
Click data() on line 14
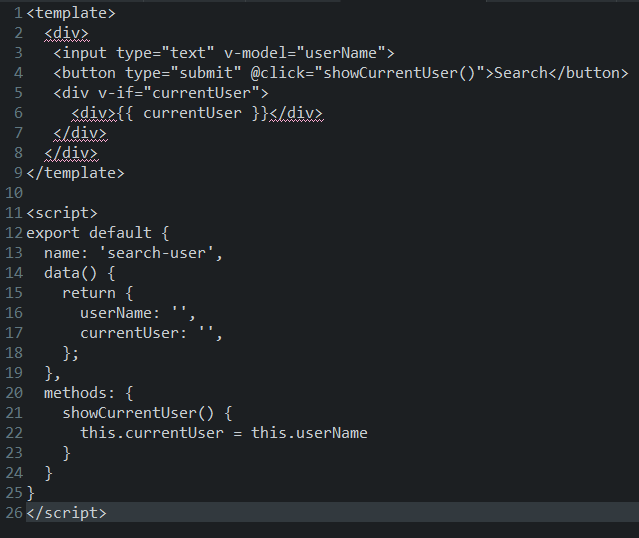tap(71, 273)
